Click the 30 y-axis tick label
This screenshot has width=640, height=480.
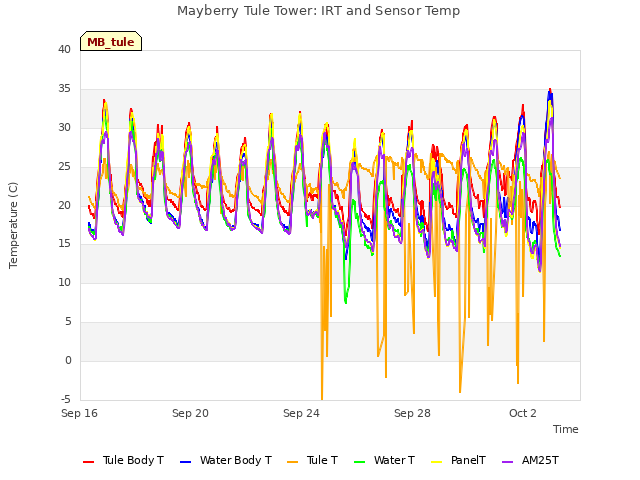click(64, 128)
